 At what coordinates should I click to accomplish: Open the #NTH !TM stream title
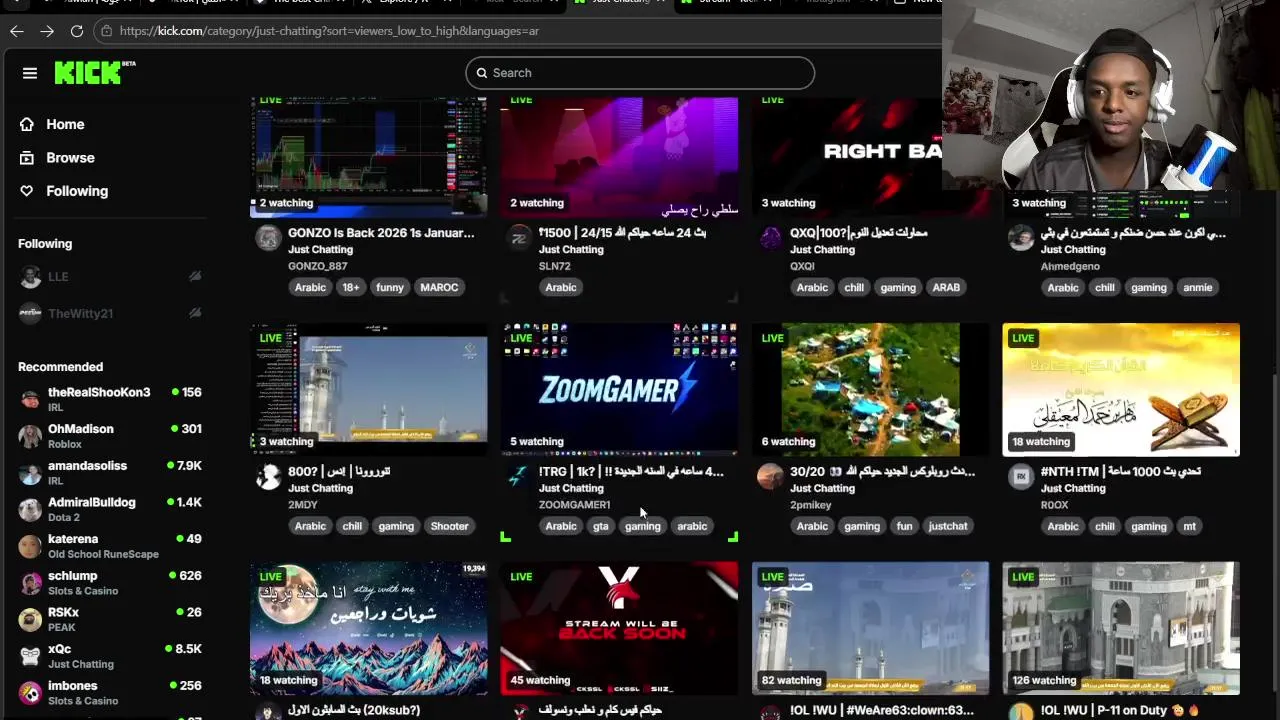tap(1121, 471)
